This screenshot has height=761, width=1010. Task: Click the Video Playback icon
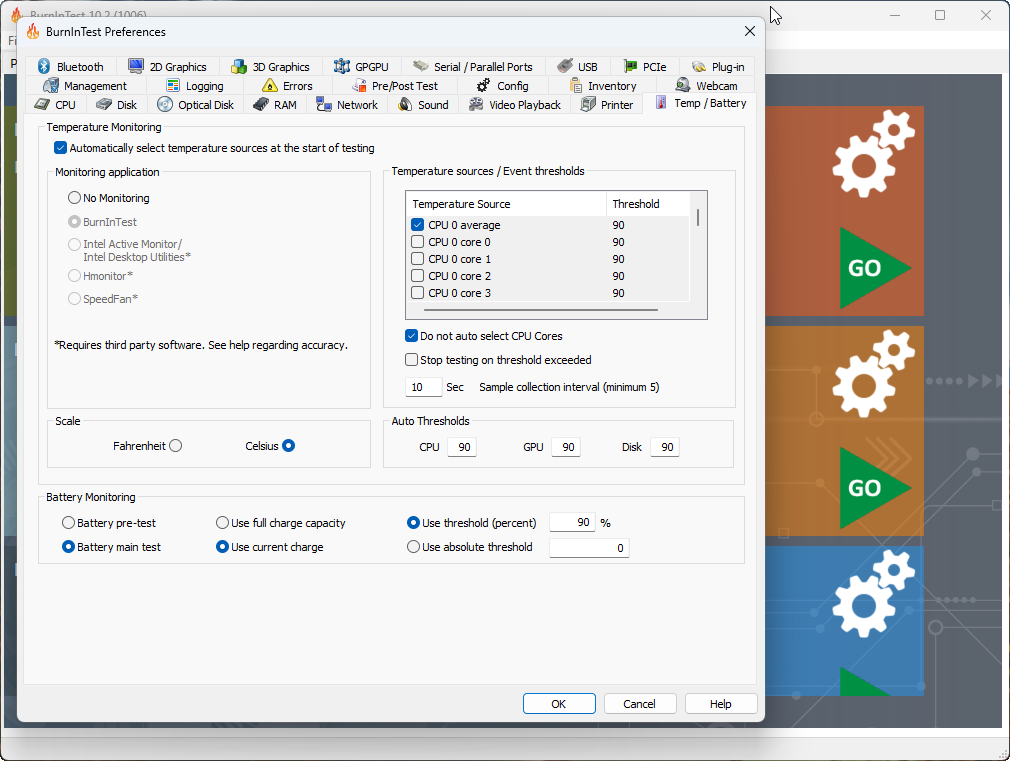point(476,104)
